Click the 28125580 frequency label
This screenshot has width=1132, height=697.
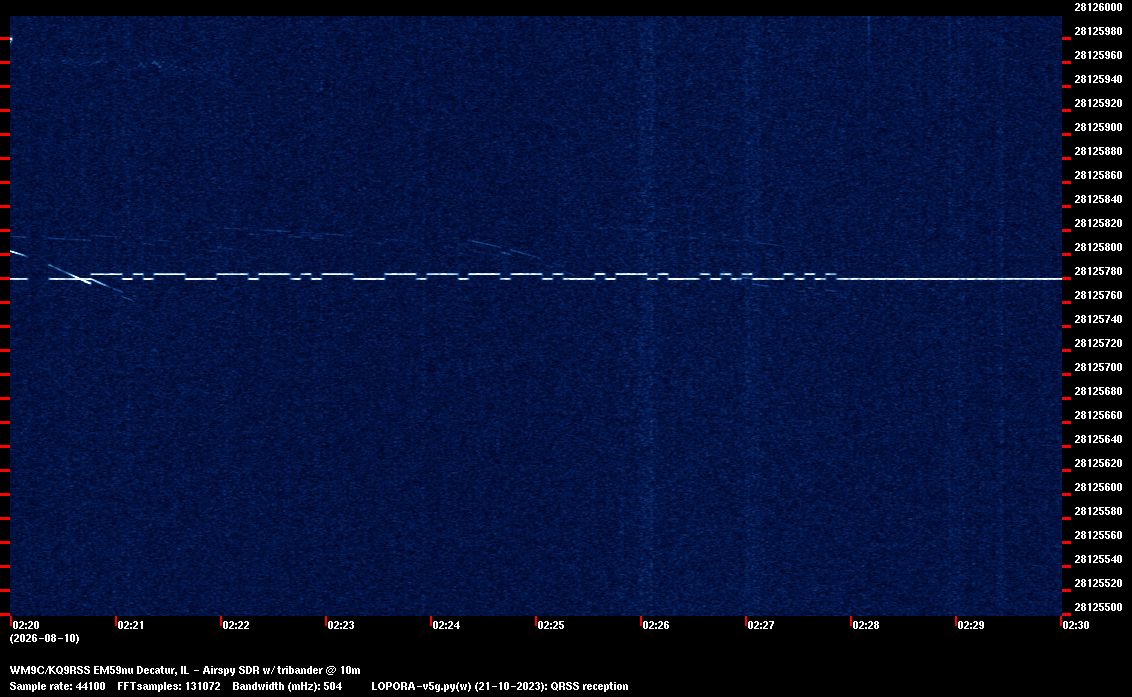pos(1098,511)
